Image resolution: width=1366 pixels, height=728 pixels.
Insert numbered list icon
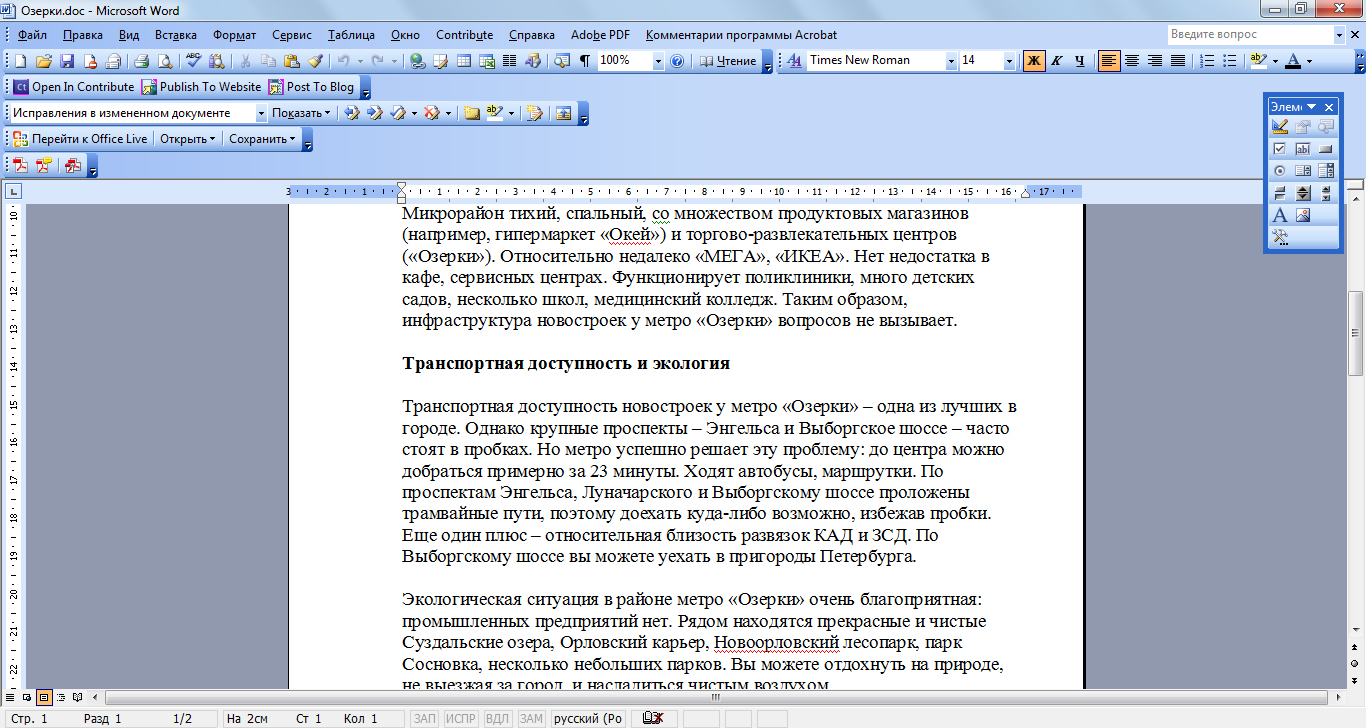coord(1207,61)
